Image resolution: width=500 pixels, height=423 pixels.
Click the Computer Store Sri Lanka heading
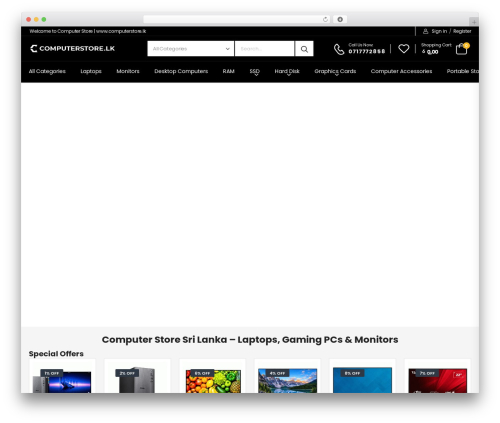[x=250, y=340]
